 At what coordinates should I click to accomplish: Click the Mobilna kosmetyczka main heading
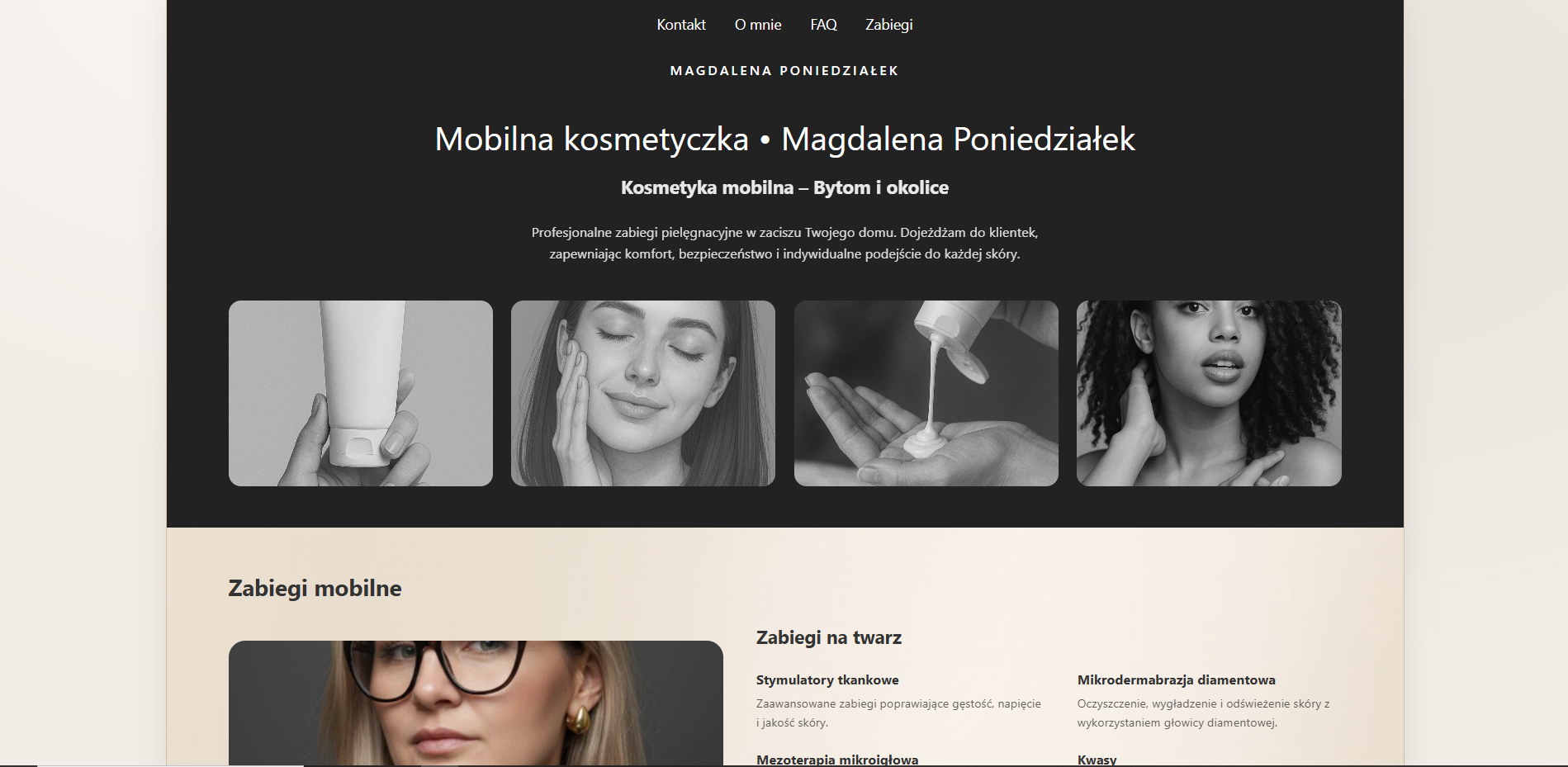click(784, 139)
